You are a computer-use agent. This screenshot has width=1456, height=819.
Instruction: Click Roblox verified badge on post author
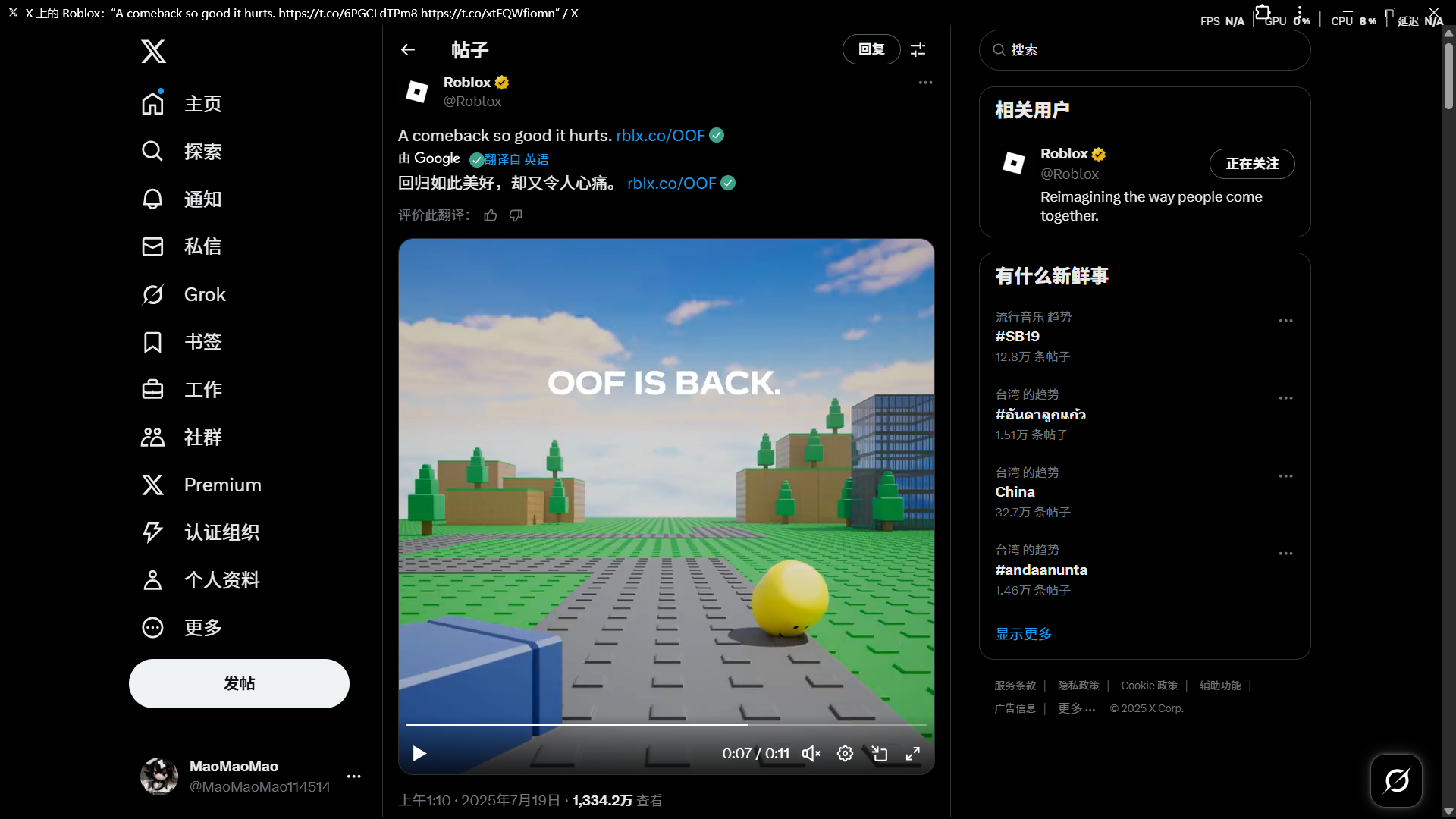pos(502,82)
